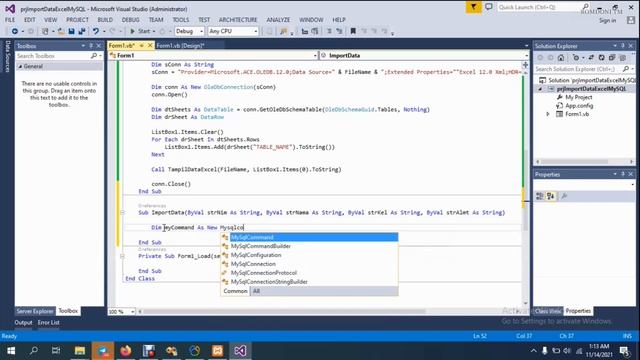Open the Debug configuration dropdown

(189, 31)
